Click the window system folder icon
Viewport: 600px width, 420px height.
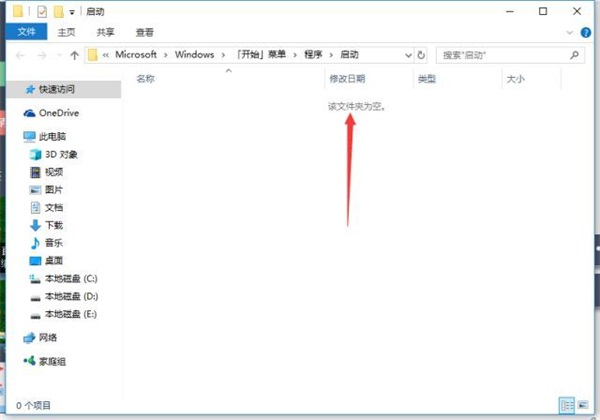click(18, 12)
